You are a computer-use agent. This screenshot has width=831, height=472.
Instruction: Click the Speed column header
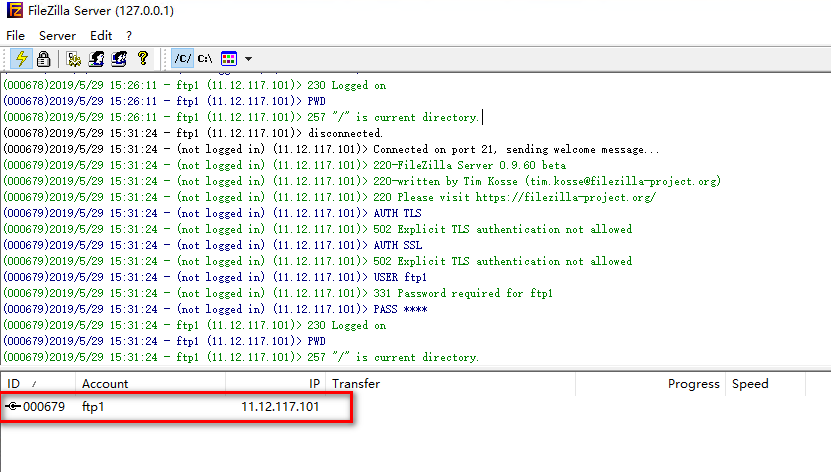(x=766, y=384)
